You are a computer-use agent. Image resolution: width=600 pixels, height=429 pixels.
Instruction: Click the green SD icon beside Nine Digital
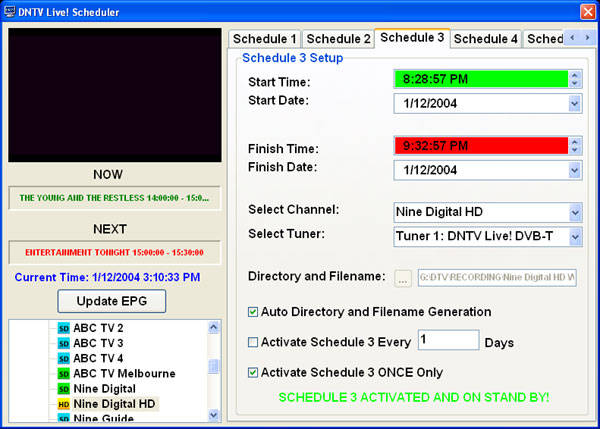click(64, 389)
